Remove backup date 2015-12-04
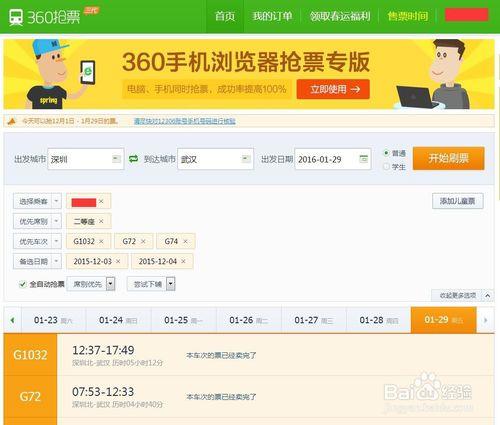The image size is (500, 425). 183,261
